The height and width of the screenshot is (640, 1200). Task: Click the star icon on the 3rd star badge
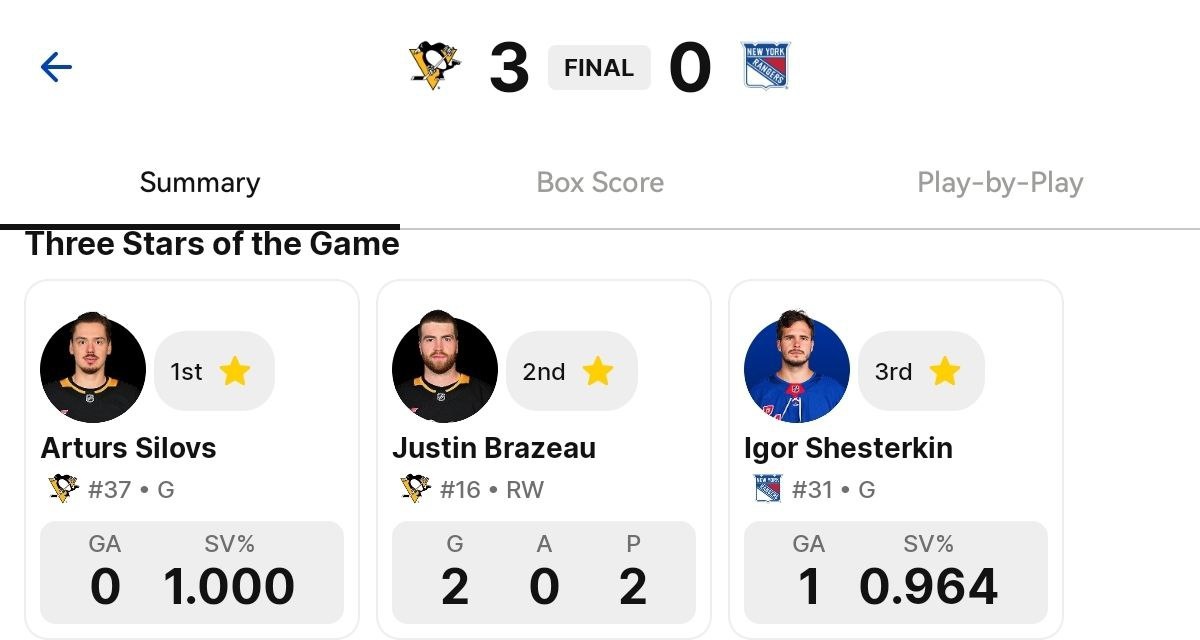click(x=944, y=371)
